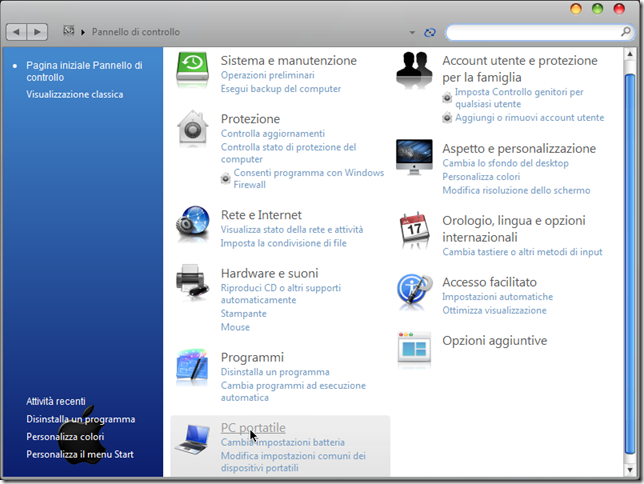This screenshot has height=484, width=644.
Task: Open Controlla aggiornamenti link
Action: 273,134
